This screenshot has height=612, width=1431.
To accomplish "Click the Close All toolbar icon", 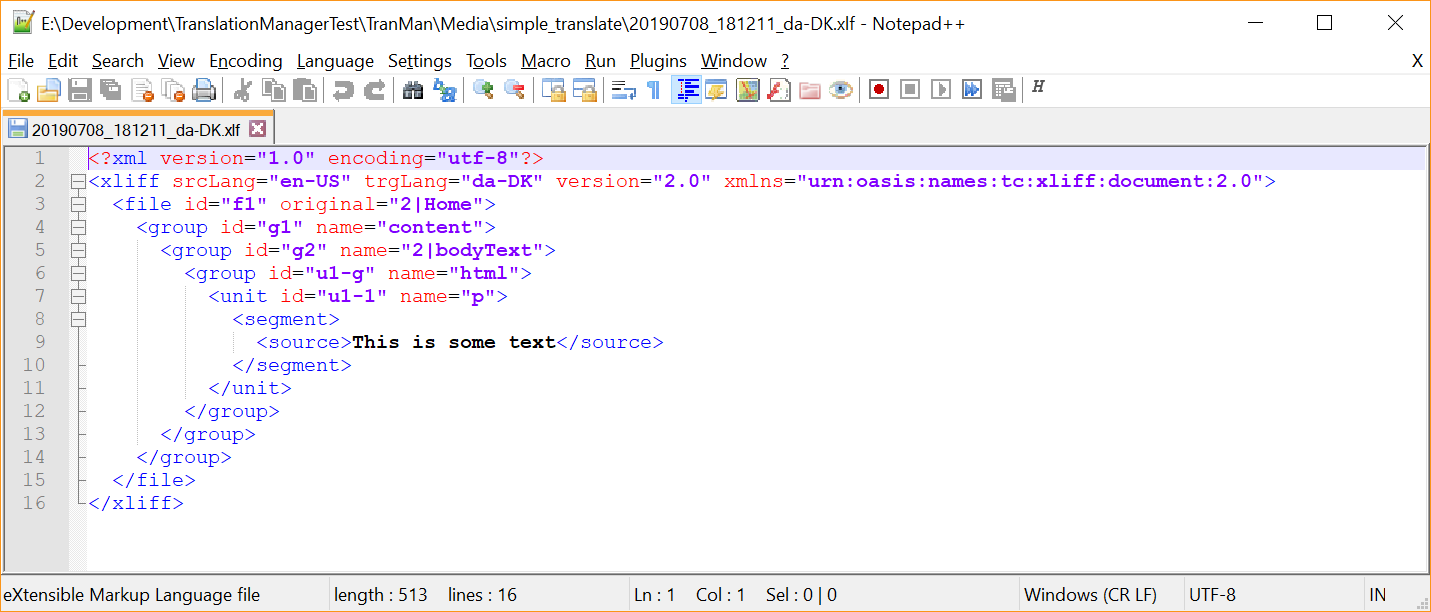I will (x=173, y=90).
